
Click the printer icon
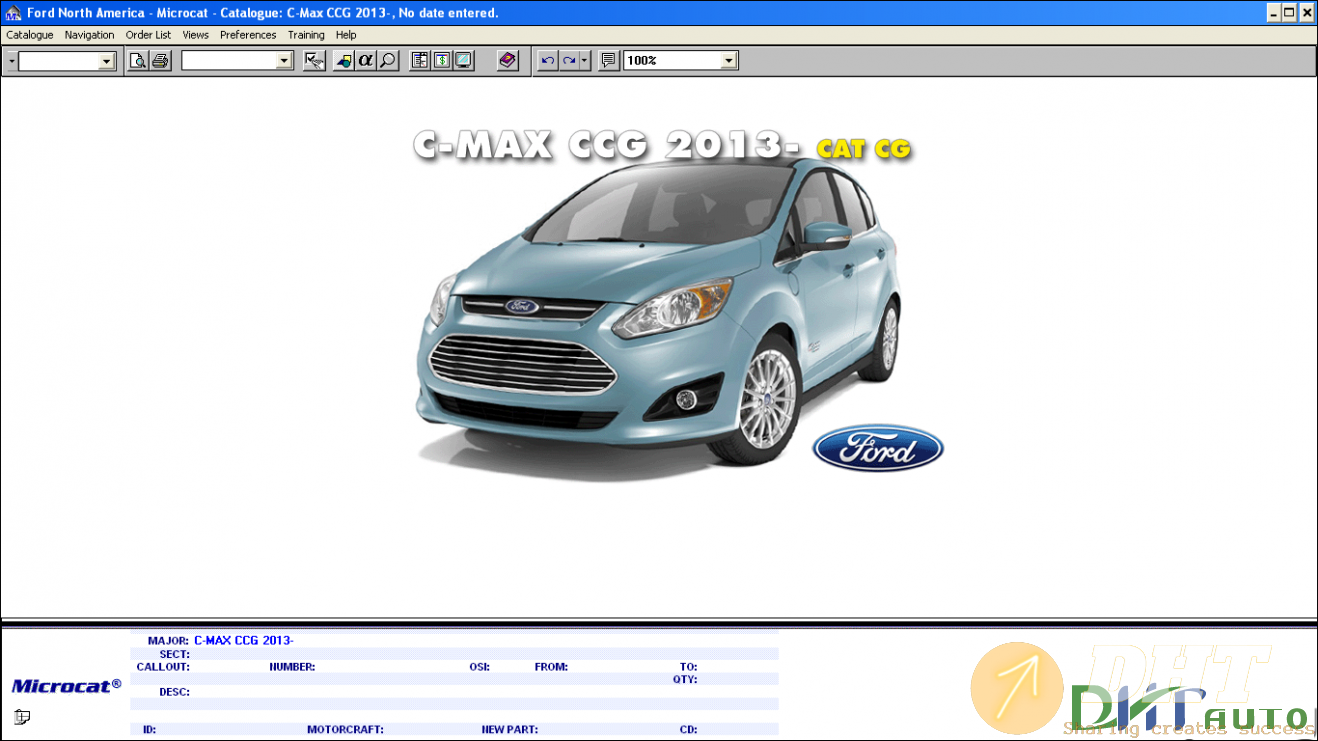[x=160, y=61]
